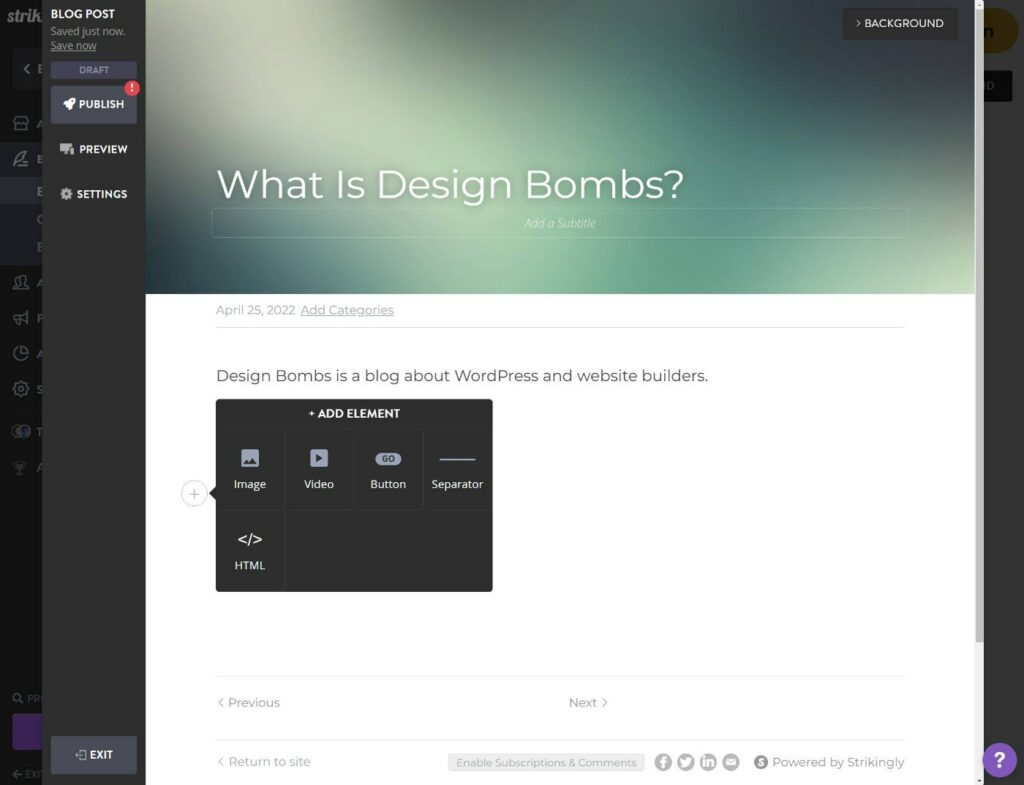
Task: Exit the blog post editor
Action: pyautogui.click(x=94, y=755)
